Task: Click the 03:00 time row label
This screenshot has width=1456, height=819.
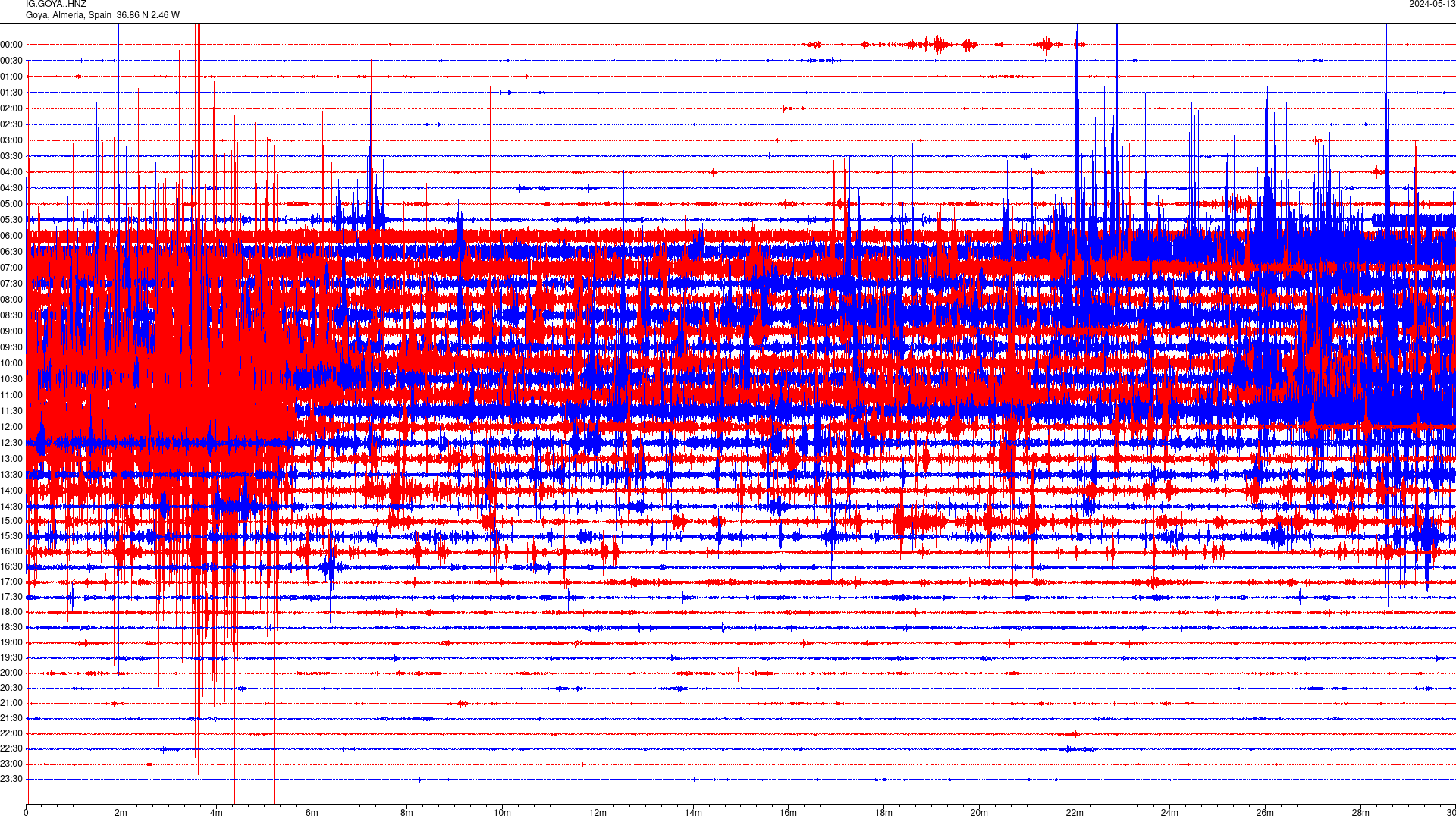Action: (x=11, y=140)
